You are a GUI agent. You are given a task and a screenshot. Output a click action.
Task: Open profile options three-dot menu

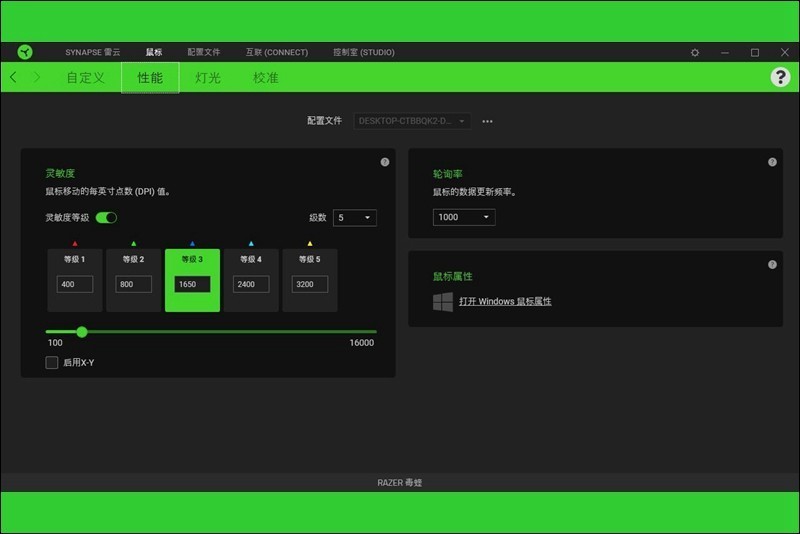(487, 121)
